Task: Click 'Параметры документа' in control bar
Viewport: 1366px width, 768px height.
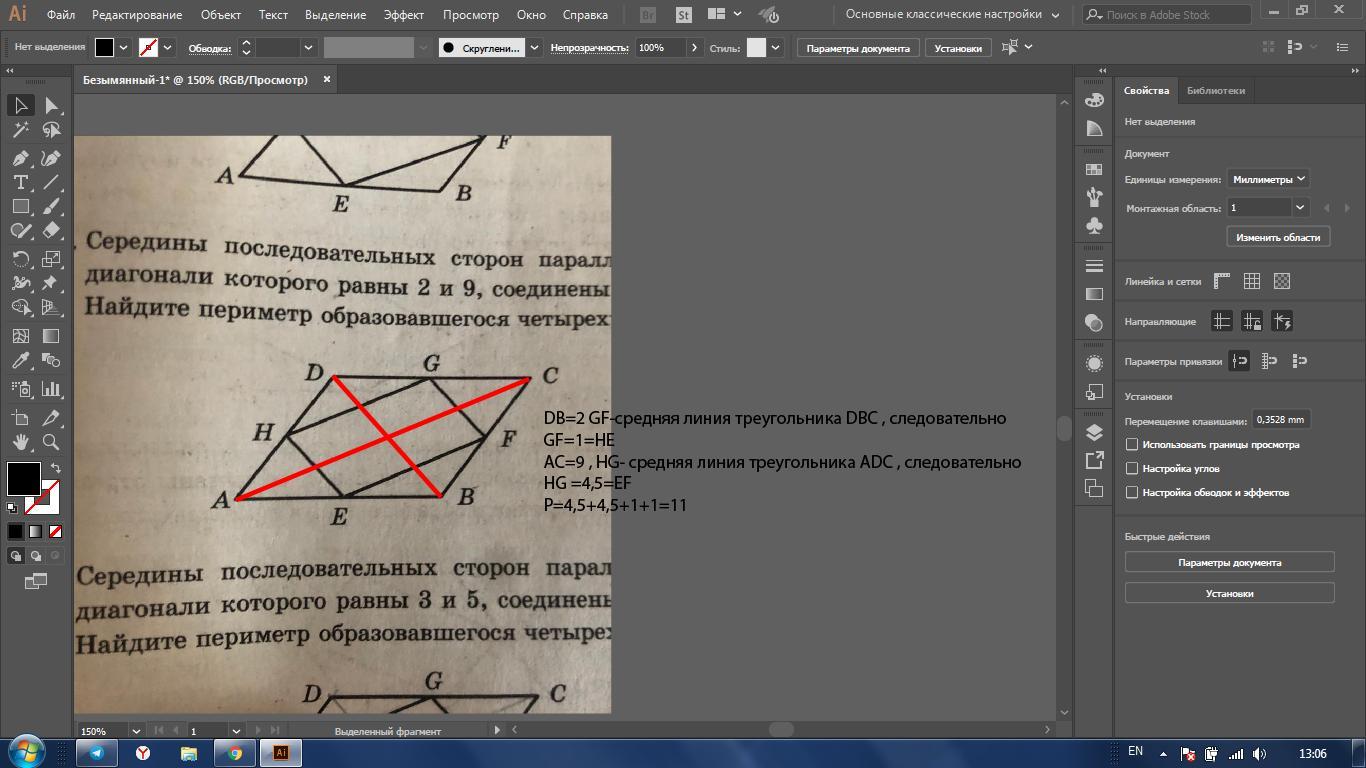Action: (x=858, y=48)
